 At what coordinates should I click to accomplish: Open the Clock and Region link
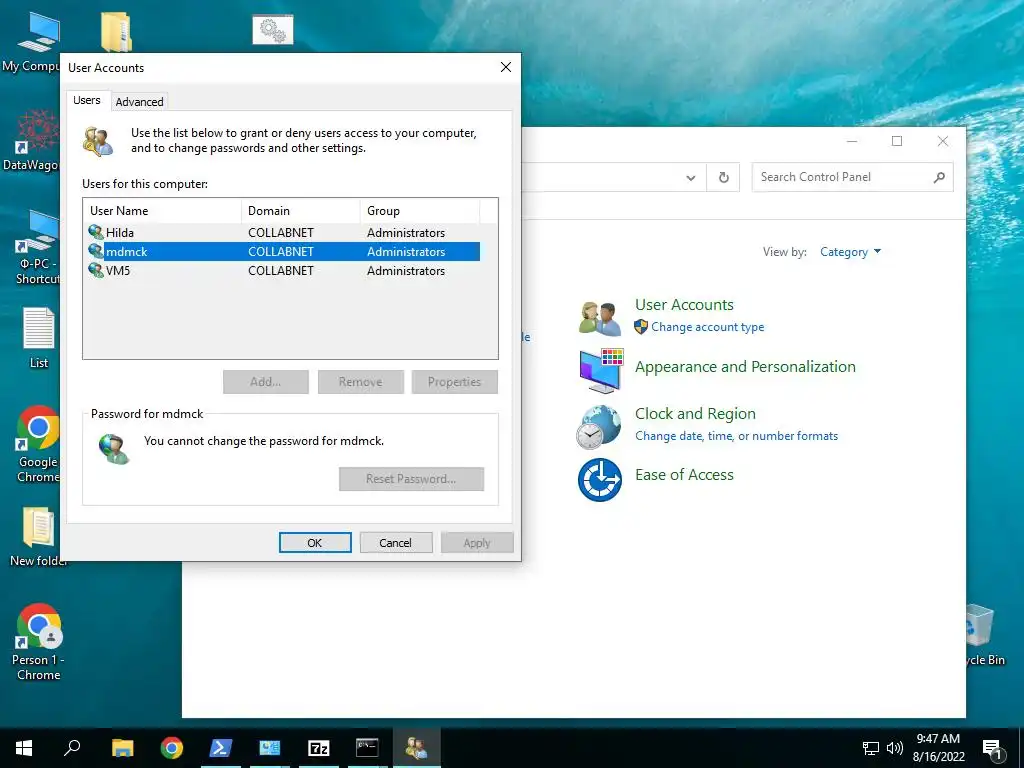695,414
